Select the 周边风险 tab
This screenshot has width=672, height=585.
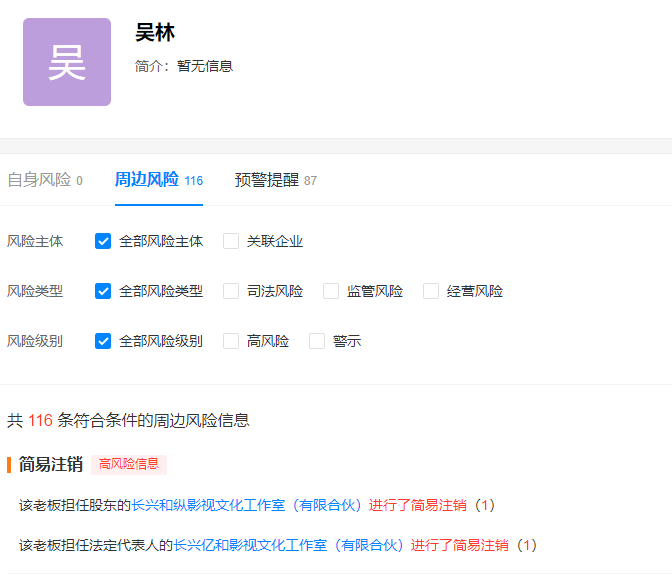pyautogui.click(x=159, y=180)
